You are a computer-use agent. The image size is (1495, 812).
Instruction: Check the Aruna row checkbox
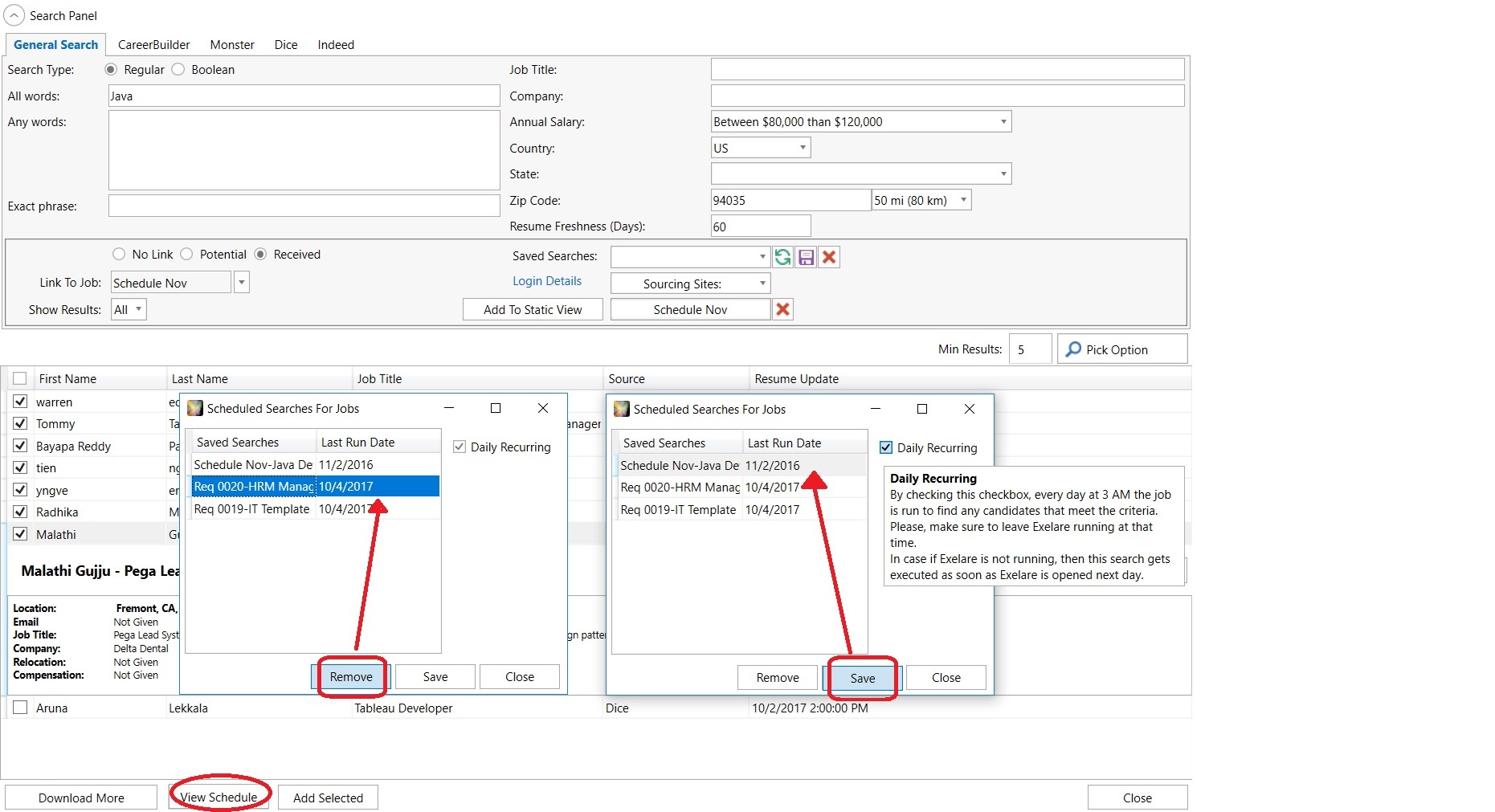(21, 708)
